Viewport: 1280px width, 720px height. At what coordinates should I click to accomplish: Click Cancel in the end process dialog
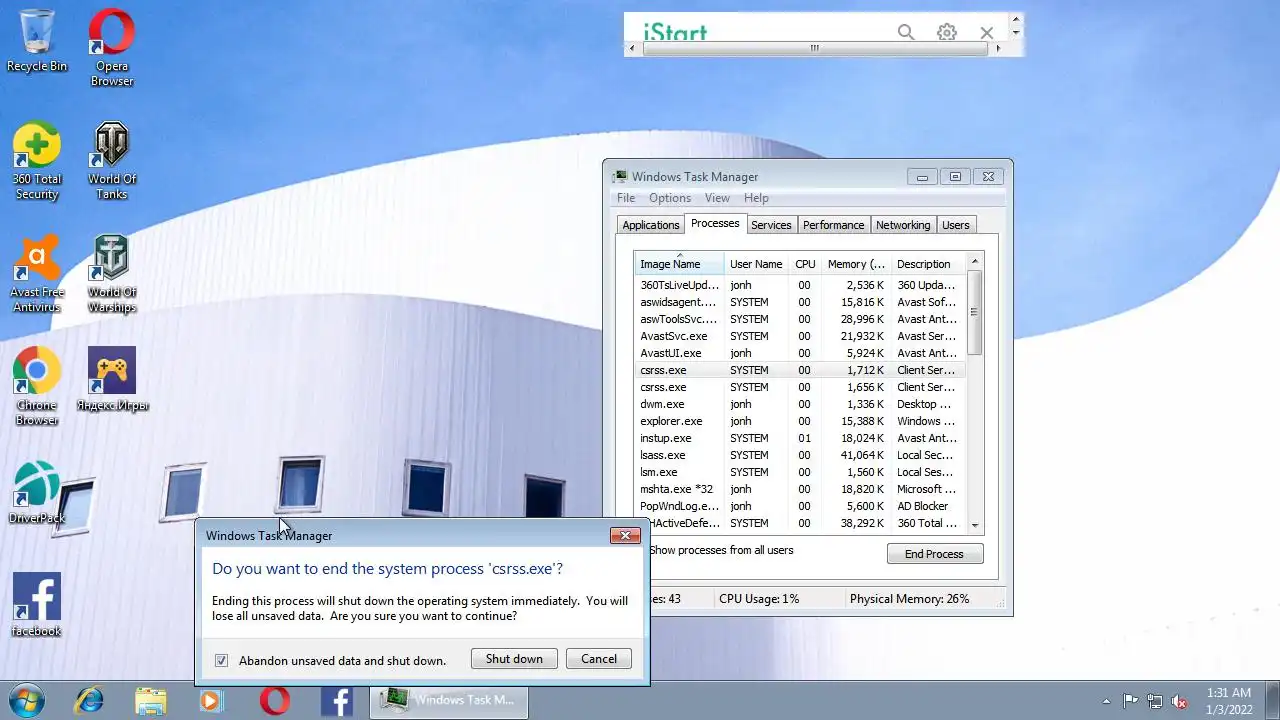click(x=599, y=659)
